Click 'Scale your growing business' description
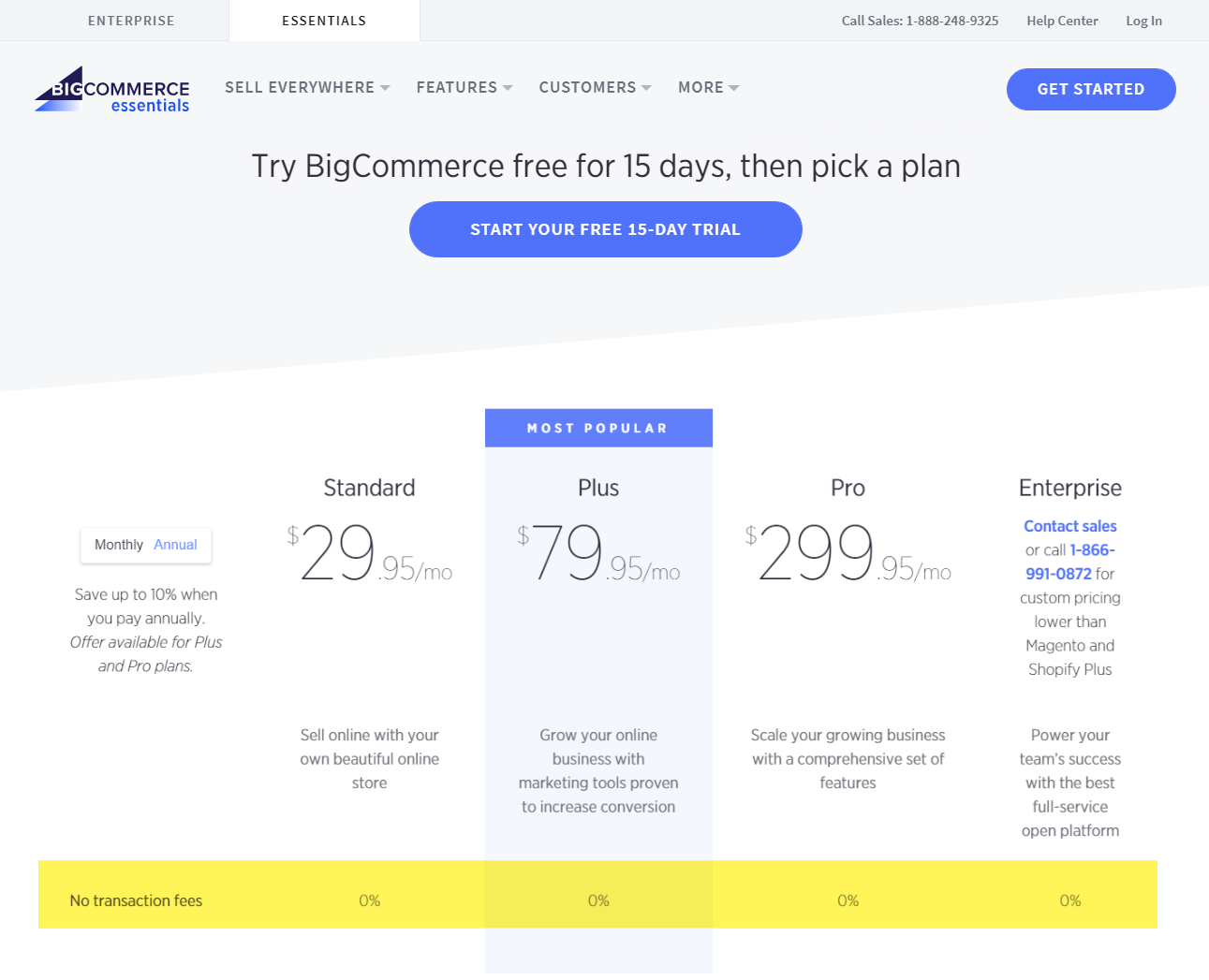The width and height of the screenshot is (1209, 980). (848, 759)
